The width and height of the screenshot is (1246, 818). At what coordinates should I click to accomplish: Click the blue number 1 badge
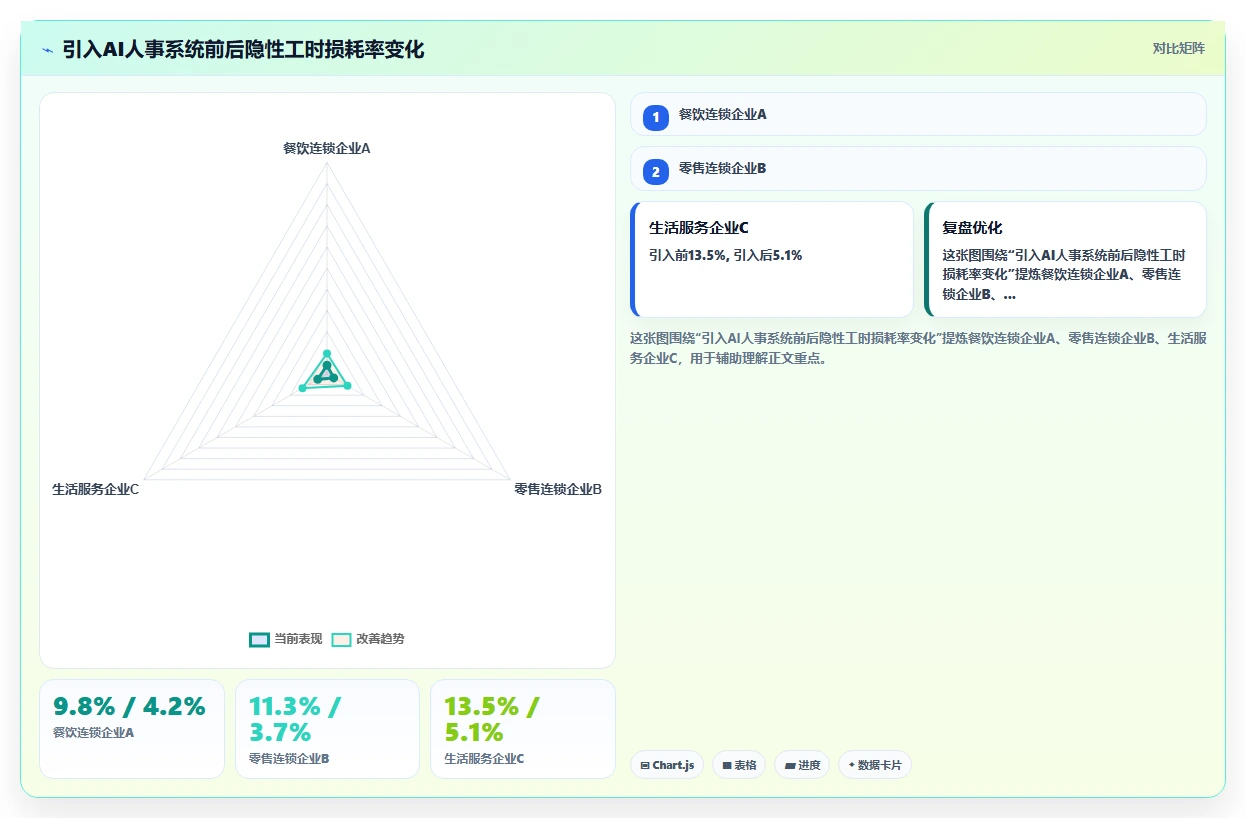pyautogui.click(x=656, y=118)
